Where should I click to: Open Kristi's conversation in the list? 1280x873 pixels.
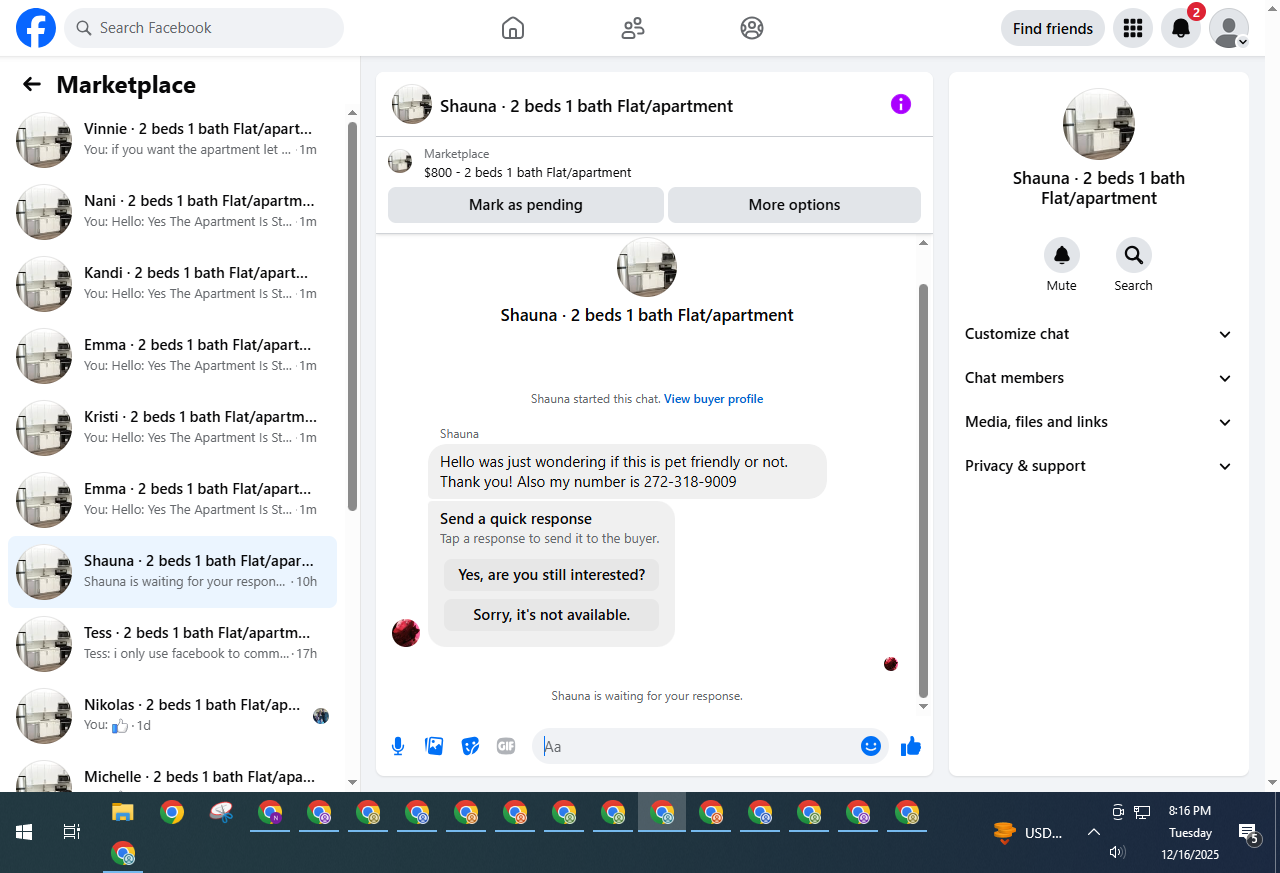172,428
